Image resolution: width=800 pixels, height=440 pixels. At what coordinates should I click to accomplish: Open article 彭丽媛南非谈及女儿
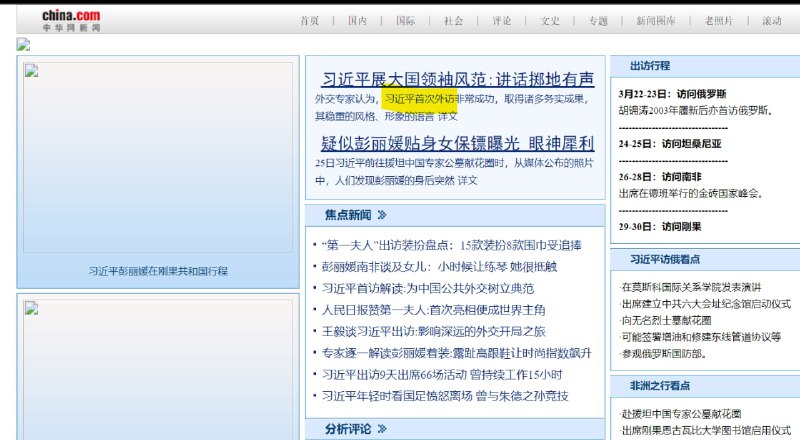[x=439, y=267]
